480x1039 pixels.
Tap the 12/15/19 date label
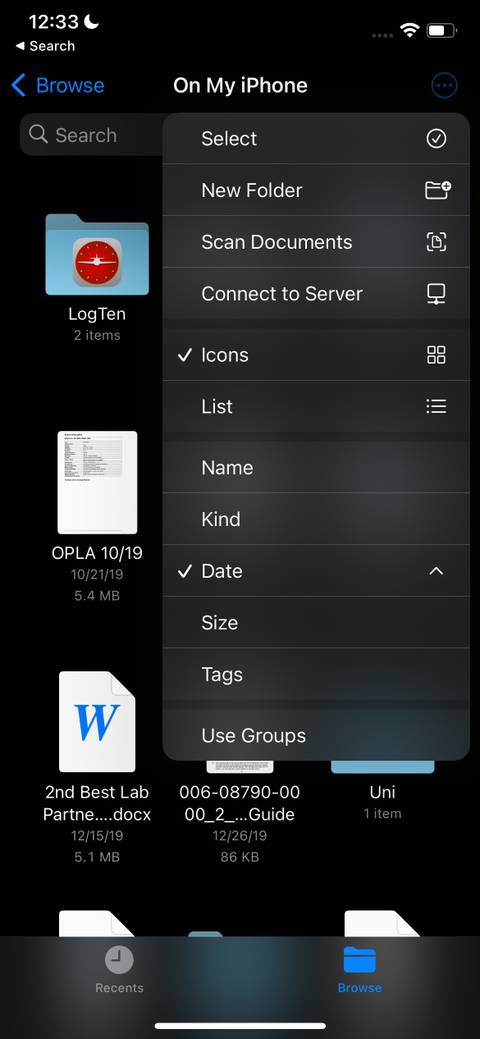(97, 836)
